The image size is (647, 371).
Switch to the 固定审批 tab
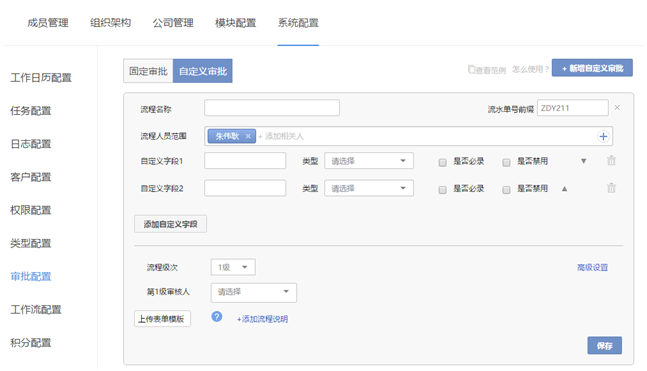pos(148,71)
